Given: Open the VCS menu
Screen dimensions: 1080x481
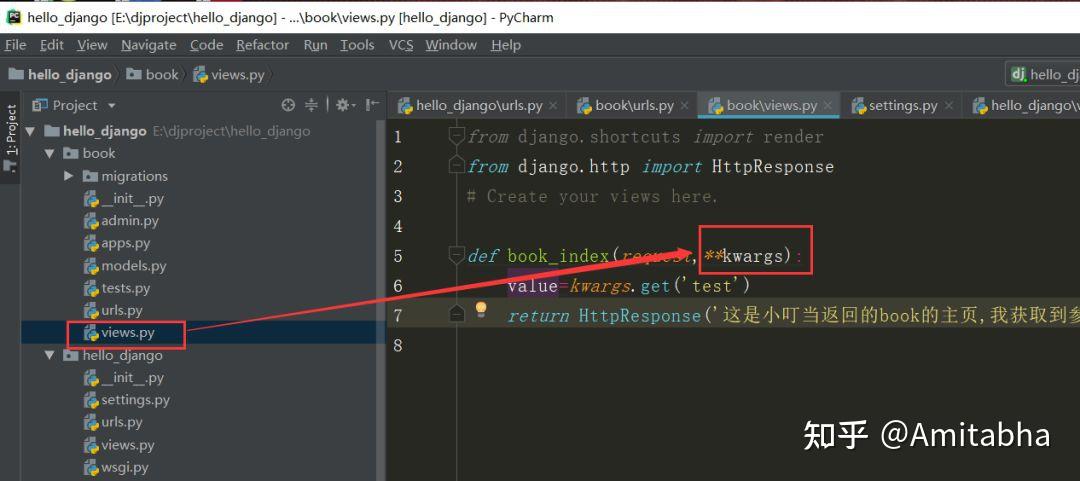Looking at the screenshot, I should pos(401,45).
